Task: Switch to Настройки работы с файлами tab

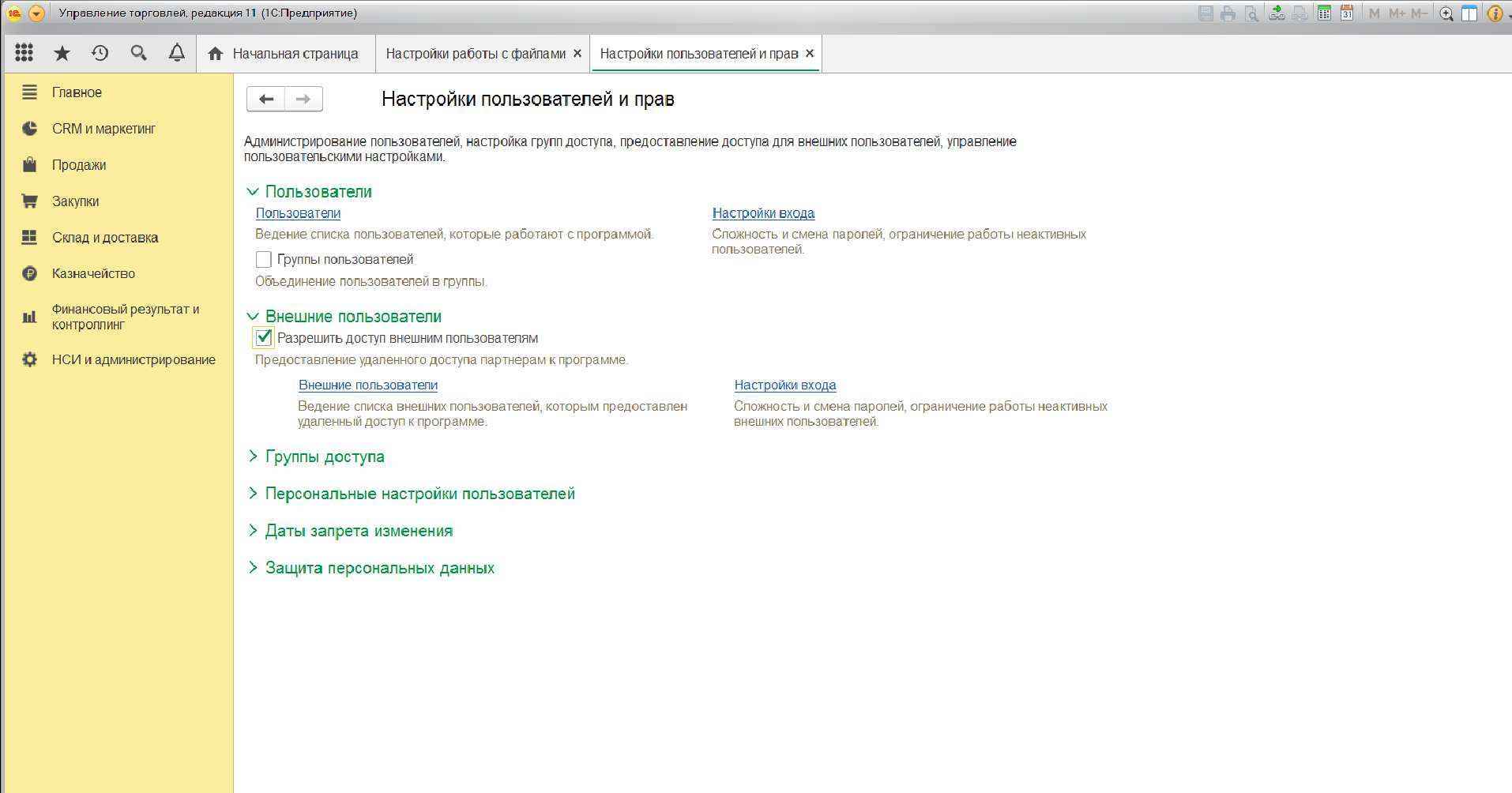Action: coord(475,54)
